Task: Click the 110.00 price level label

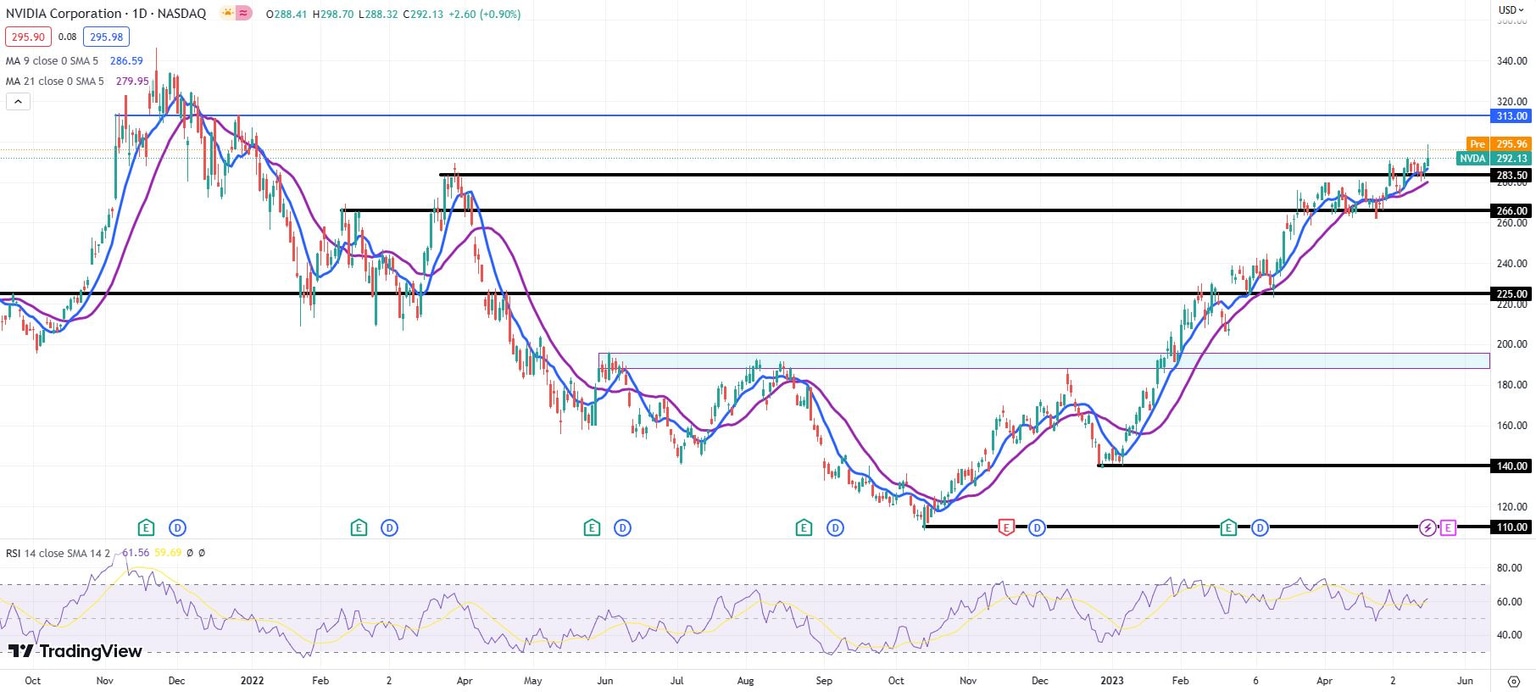Action: (x=1511, y=527)
